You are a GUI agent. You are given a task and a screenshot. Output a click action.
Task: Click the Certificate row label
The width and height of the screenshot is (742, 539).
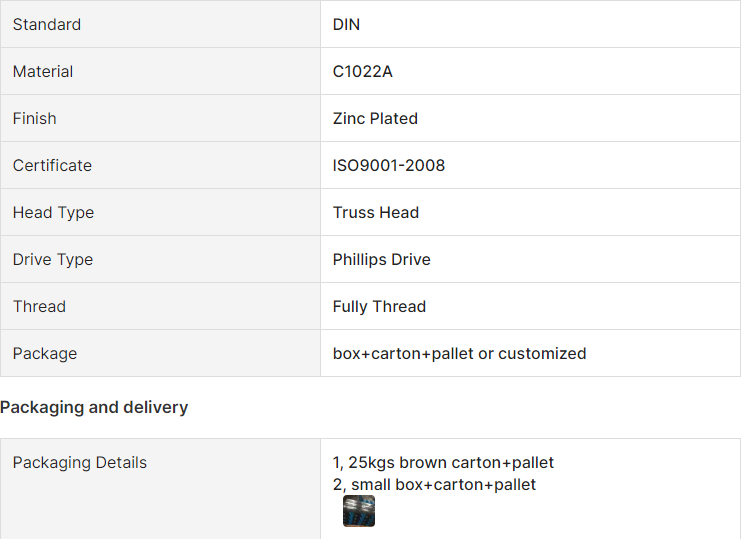pyautogui.click(x=52, y=165)
